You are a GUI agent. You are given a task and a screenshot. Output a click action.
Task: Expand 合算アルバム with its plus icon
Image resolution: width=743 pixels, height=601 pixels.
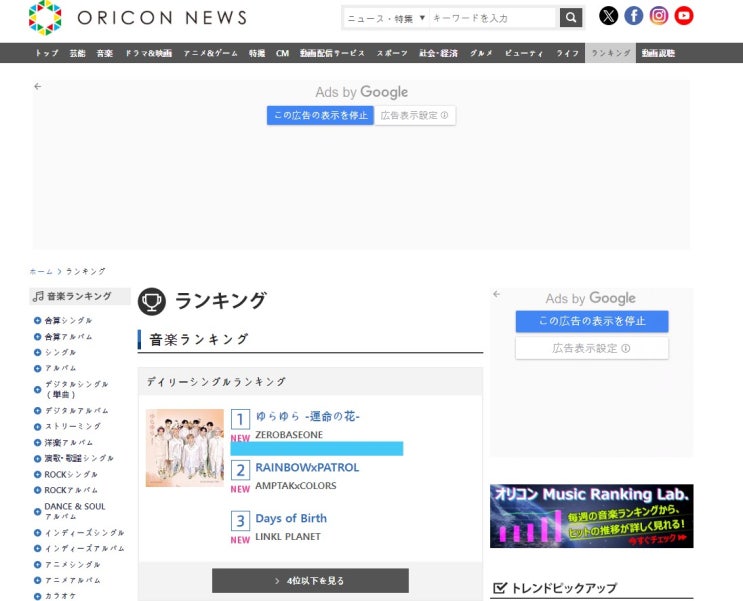coord(37,337)
